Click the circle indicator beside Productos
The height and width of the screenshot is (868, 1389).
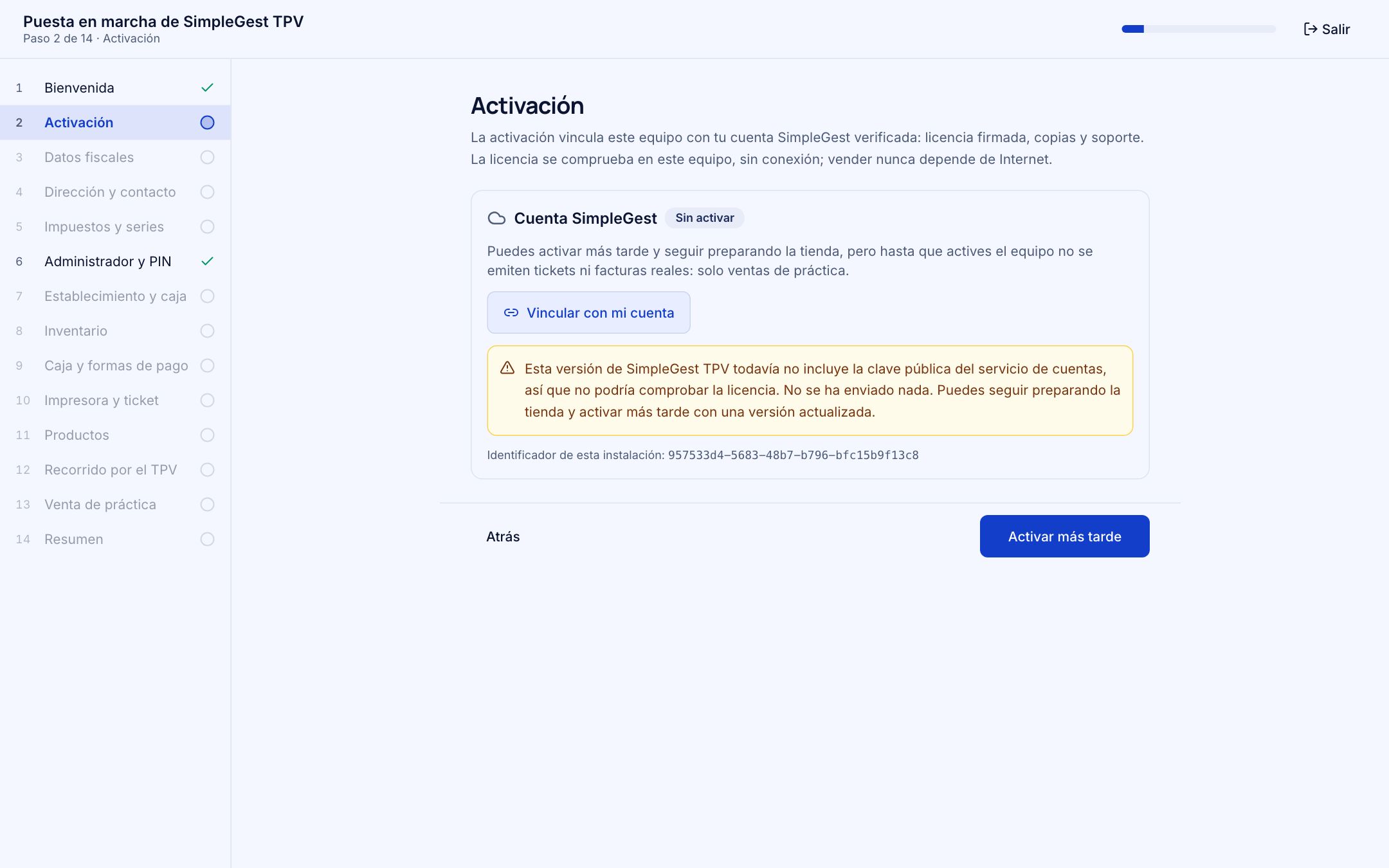pos(207,435)
